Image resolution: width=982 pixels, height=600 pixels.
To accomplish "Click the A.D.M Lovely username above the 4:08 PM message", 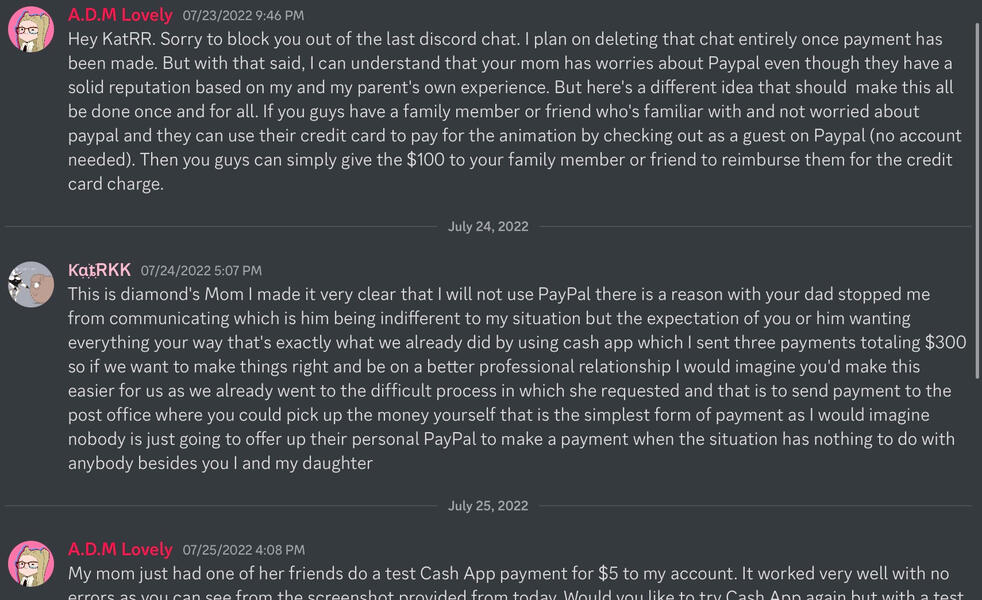I will (120, 550).
